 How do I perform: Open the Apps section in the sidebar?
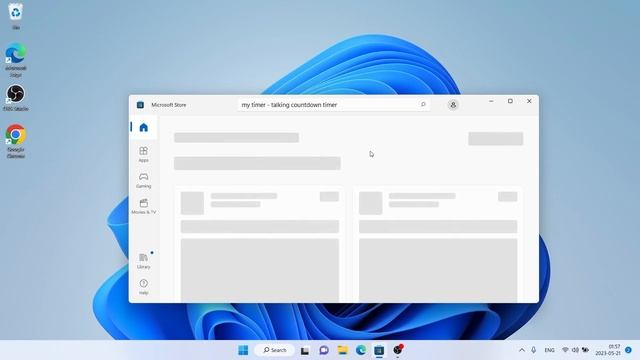(143, 155)
